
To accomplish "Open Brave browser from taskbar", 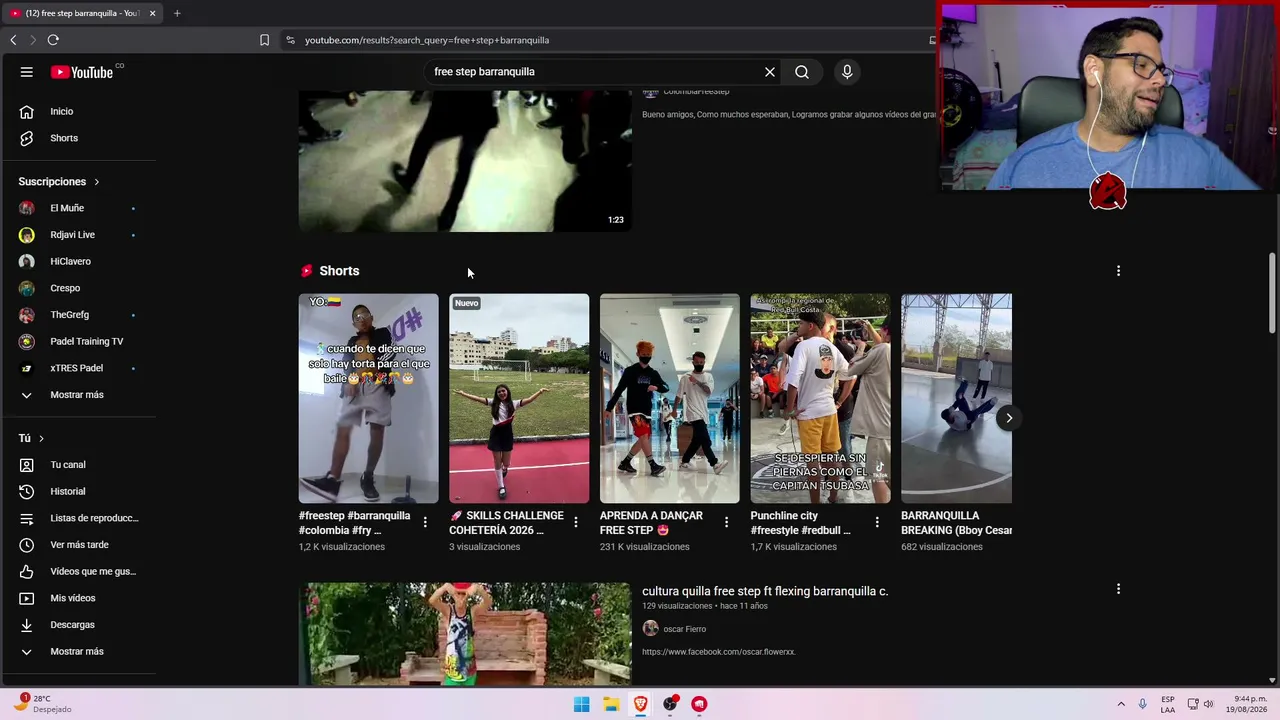I will pos(640,704).
